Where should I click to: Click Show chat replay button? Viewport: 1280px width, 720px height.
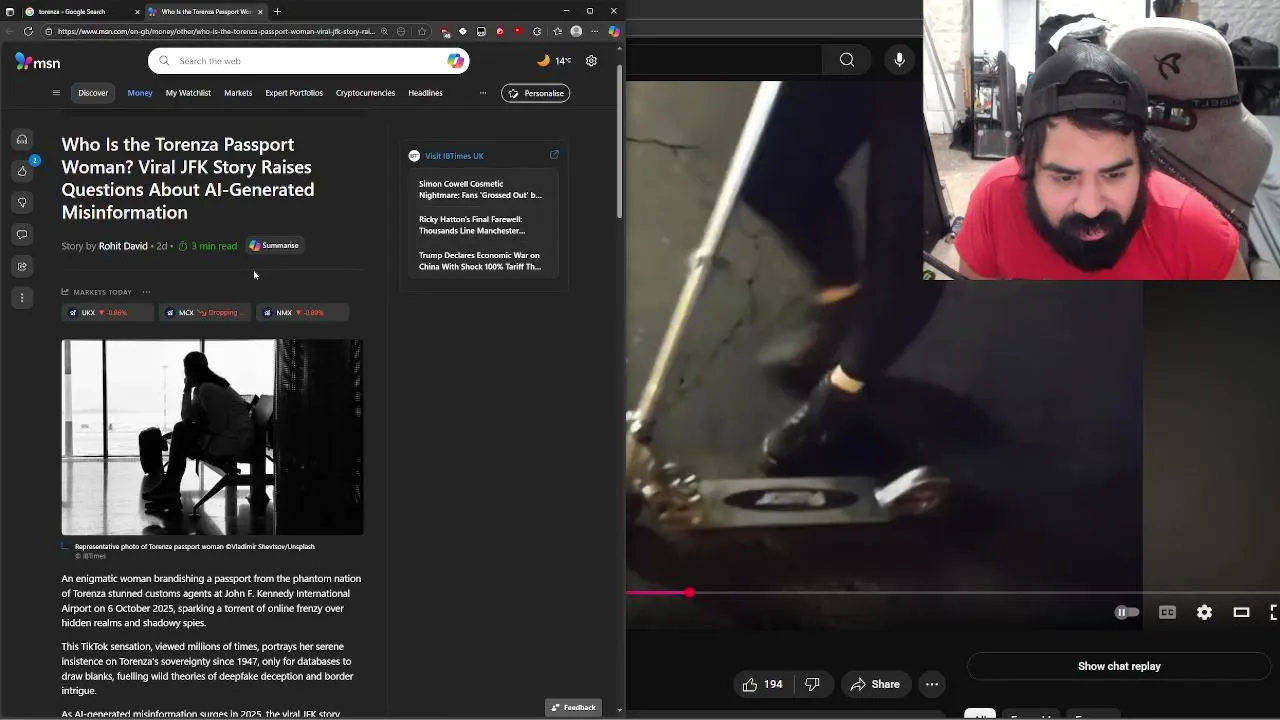click(1119, 666)
